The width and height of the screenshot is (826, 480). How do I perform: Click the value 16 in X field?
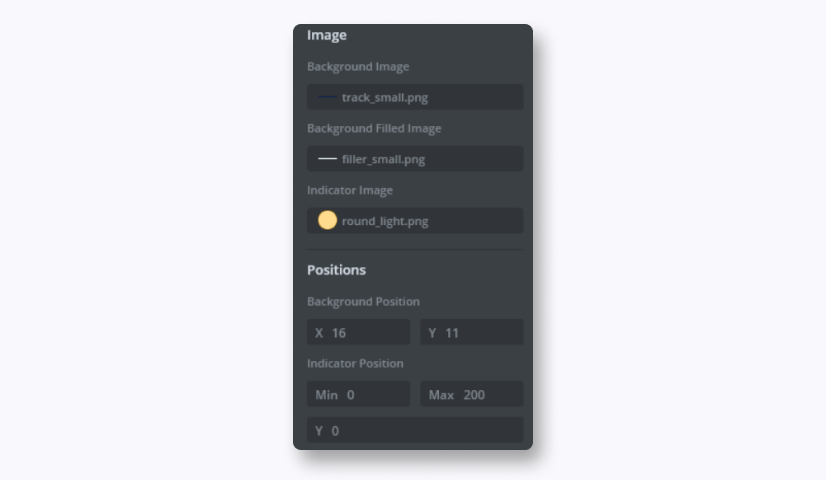tap(339, 333)
